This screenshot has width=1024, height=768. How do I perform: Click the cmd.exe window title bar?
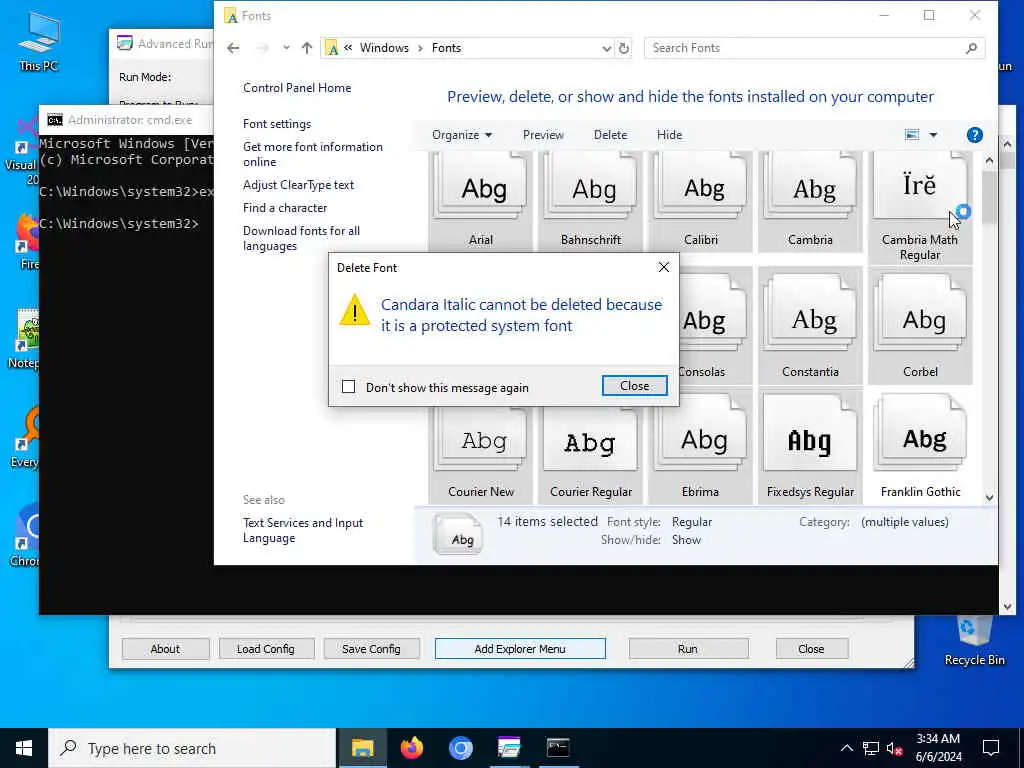pyautogui.click(x=126, y=120)
